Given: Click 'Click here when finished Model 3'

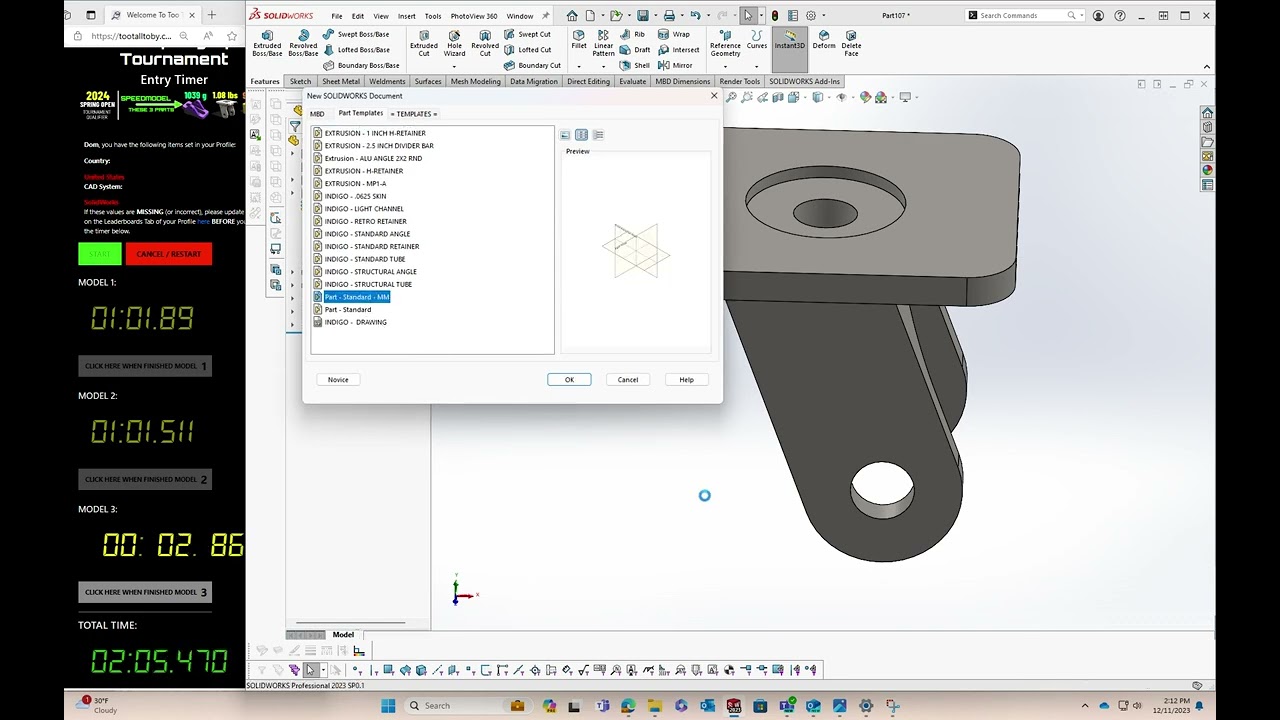Looking at the screenshot, I should pos(145,592).
